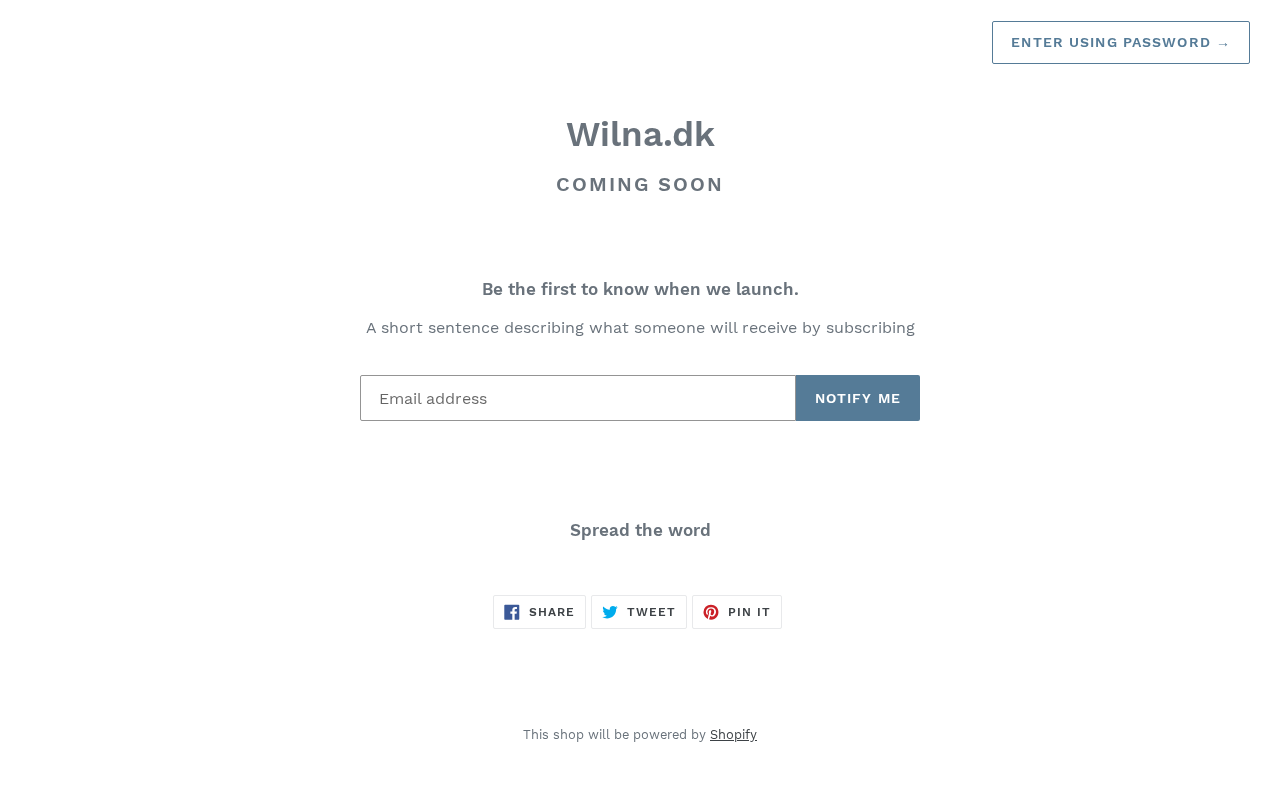This screenshot has width=1280, height=800.
Task: Click the word 'subscribing' in the description
Action: (870, 328)
